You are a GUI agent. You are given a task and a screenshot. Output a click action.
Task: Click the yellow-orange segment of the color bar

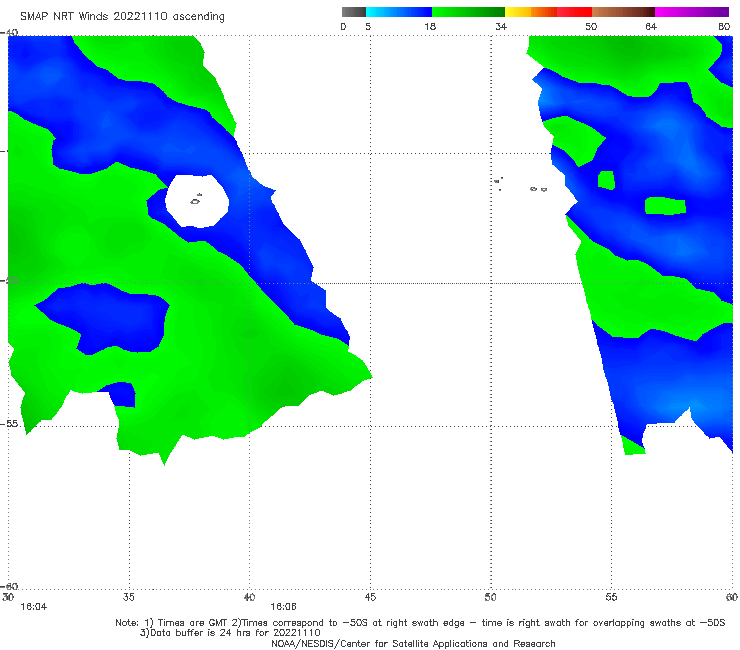(x=531, y=12)
